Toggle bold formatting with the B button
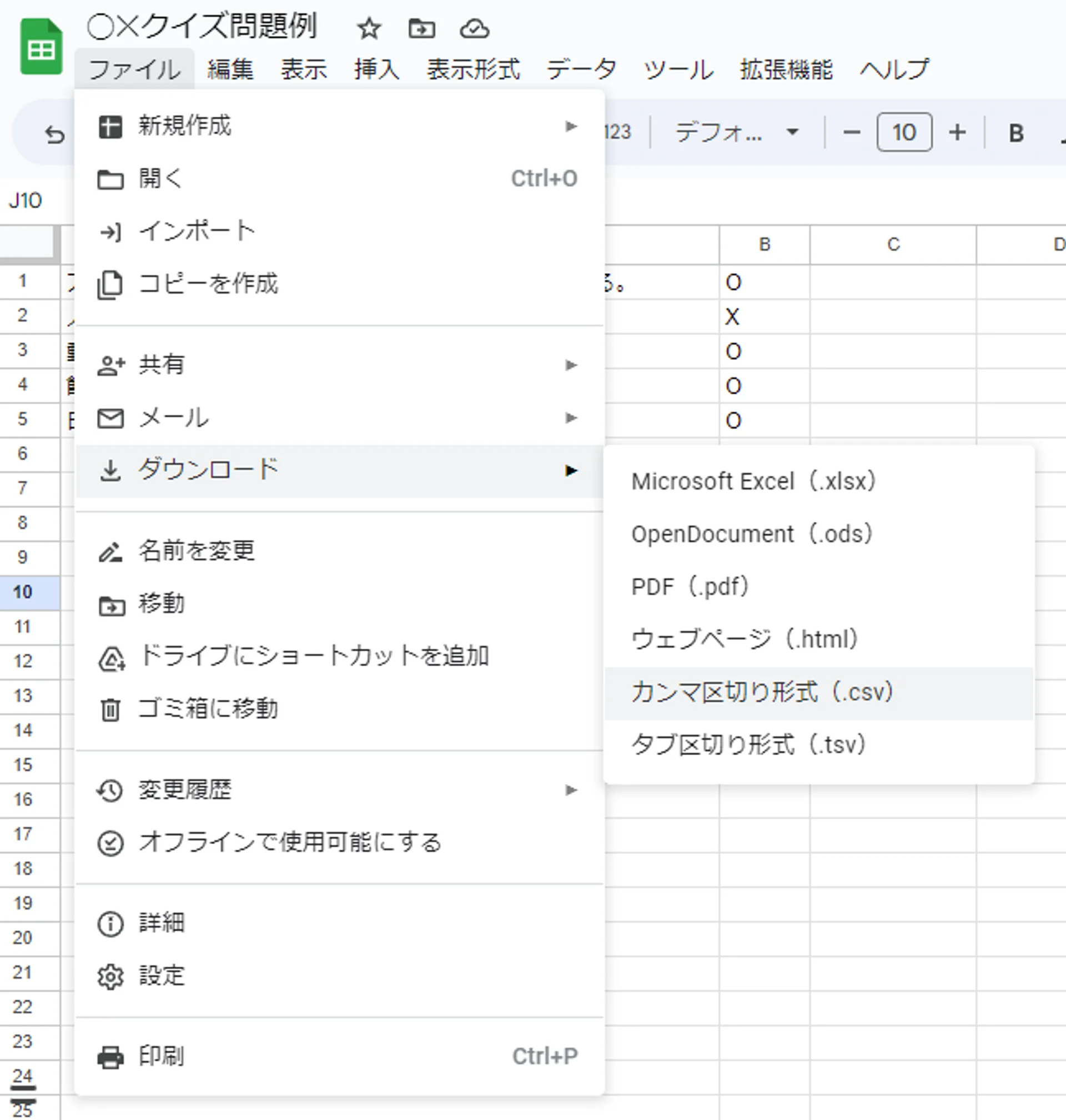The width and height of the screenshot is (1066, 1120). click(x=1016, y=133)
